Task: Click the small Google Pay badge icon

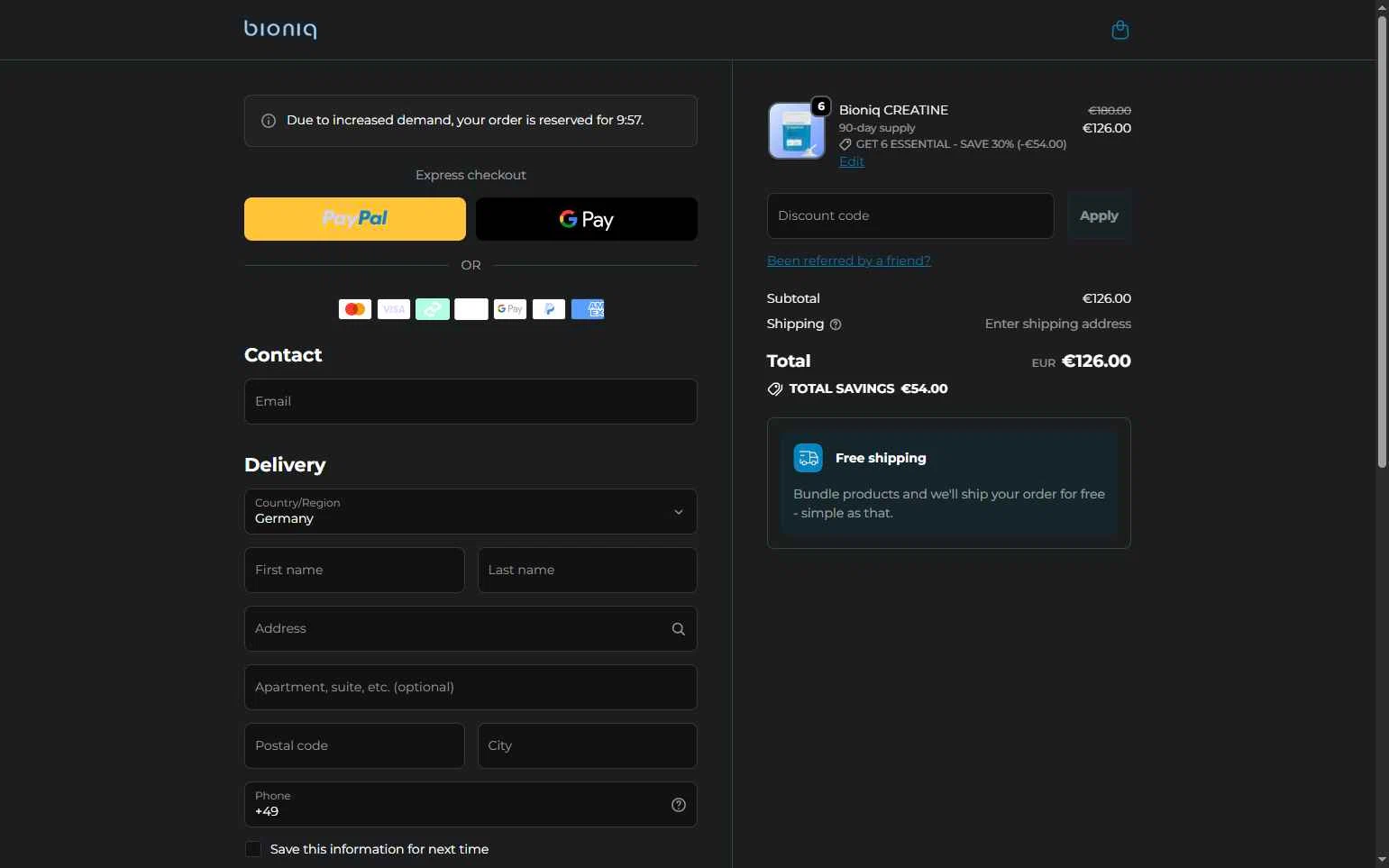Action: click(x=510, y=309)
